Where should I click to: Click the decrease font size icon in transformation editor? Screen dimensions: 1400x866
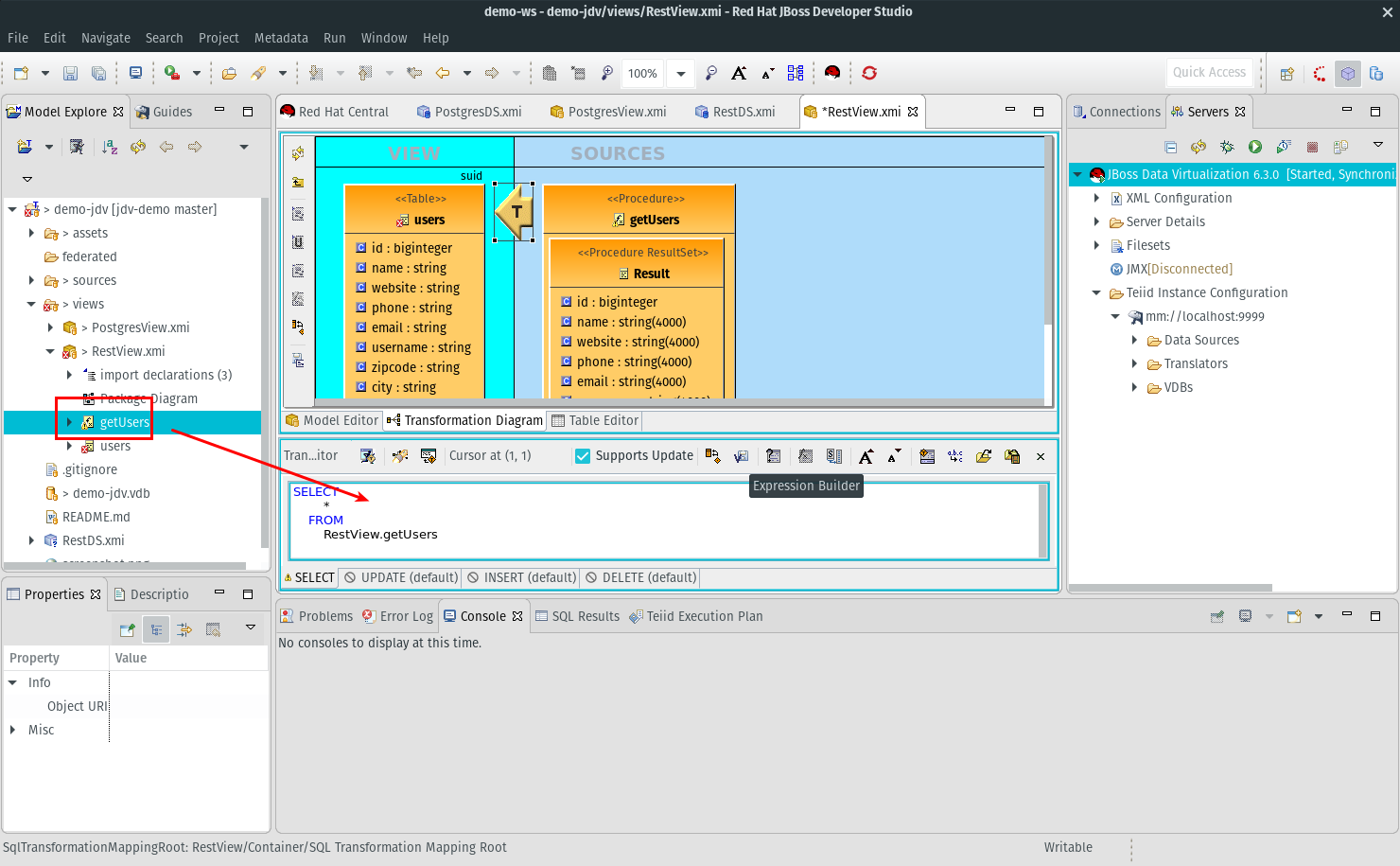pos(894,456)
